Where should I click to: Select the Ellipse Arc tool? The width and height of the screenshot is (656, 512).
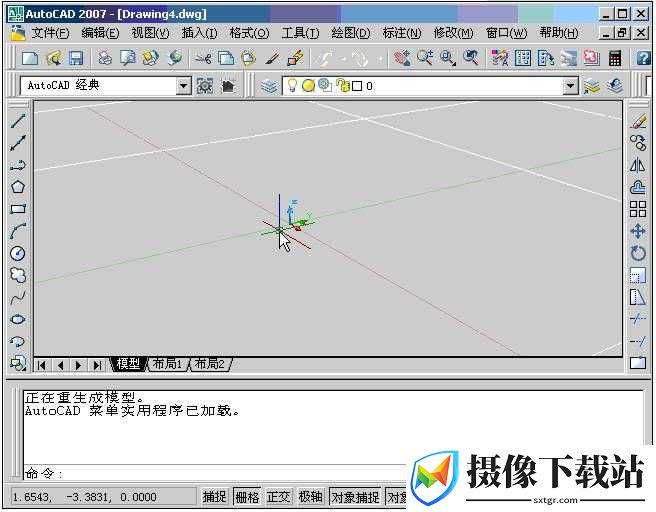(x=18, y=342)
